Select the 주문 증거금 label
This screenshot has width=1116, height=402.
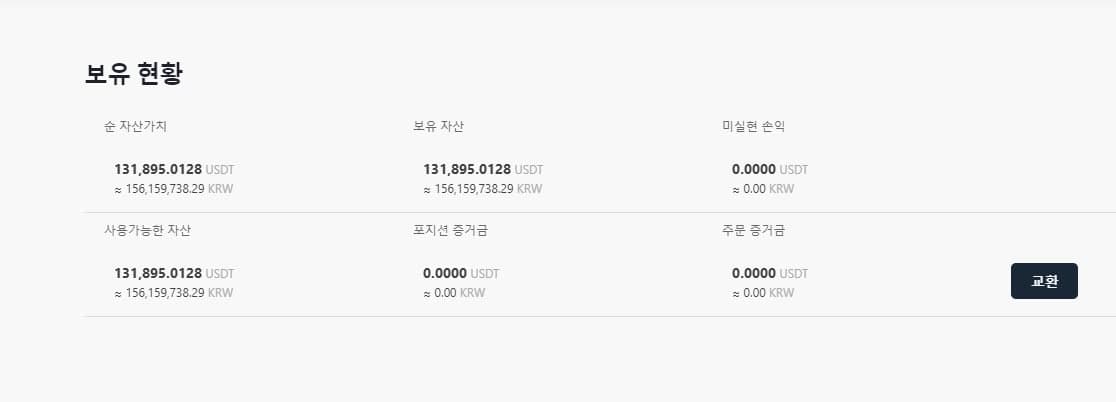pyautogui.click(x=753, y=231)
